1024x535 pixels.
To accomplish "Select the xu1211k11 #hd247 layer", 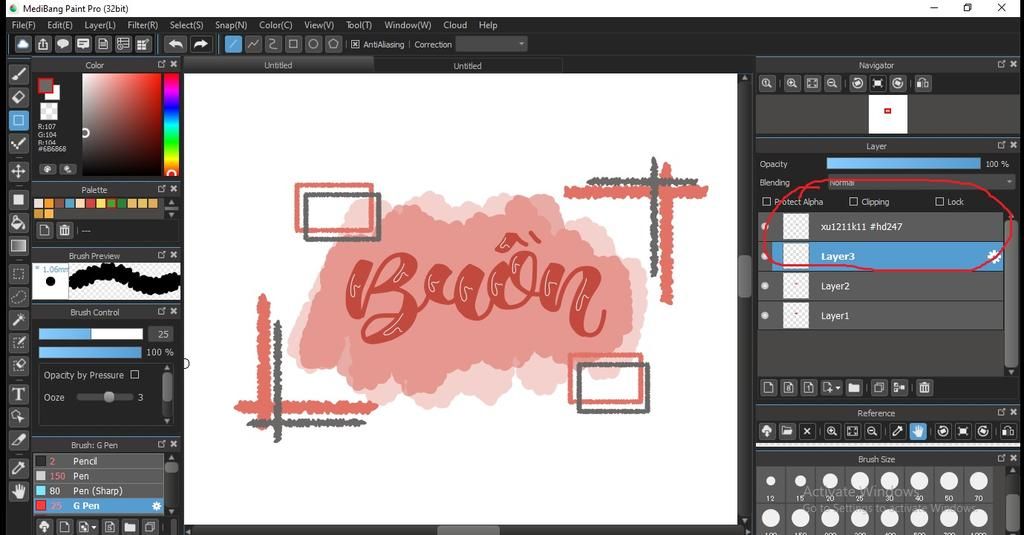I will pyautogui.click(x=881, y=227).
